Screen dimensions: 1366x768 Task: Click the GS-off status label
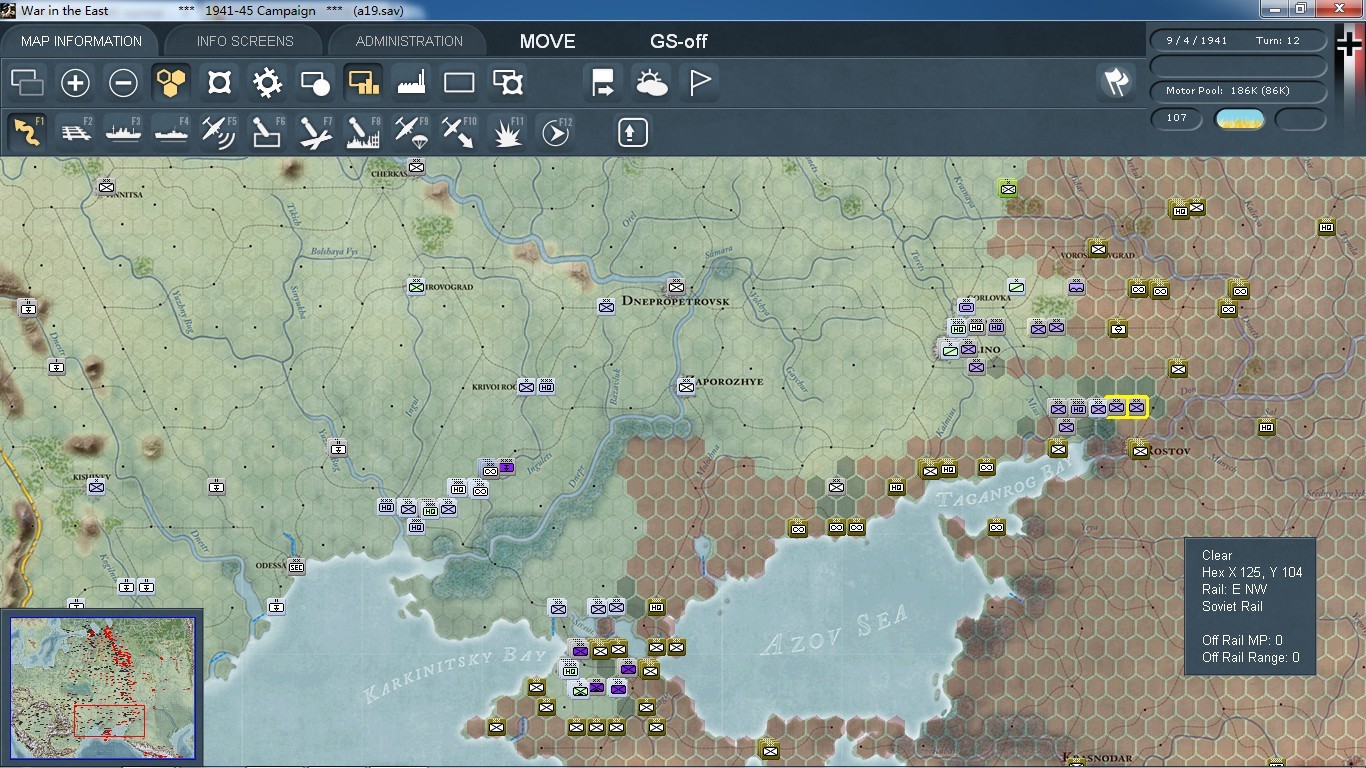679,41
